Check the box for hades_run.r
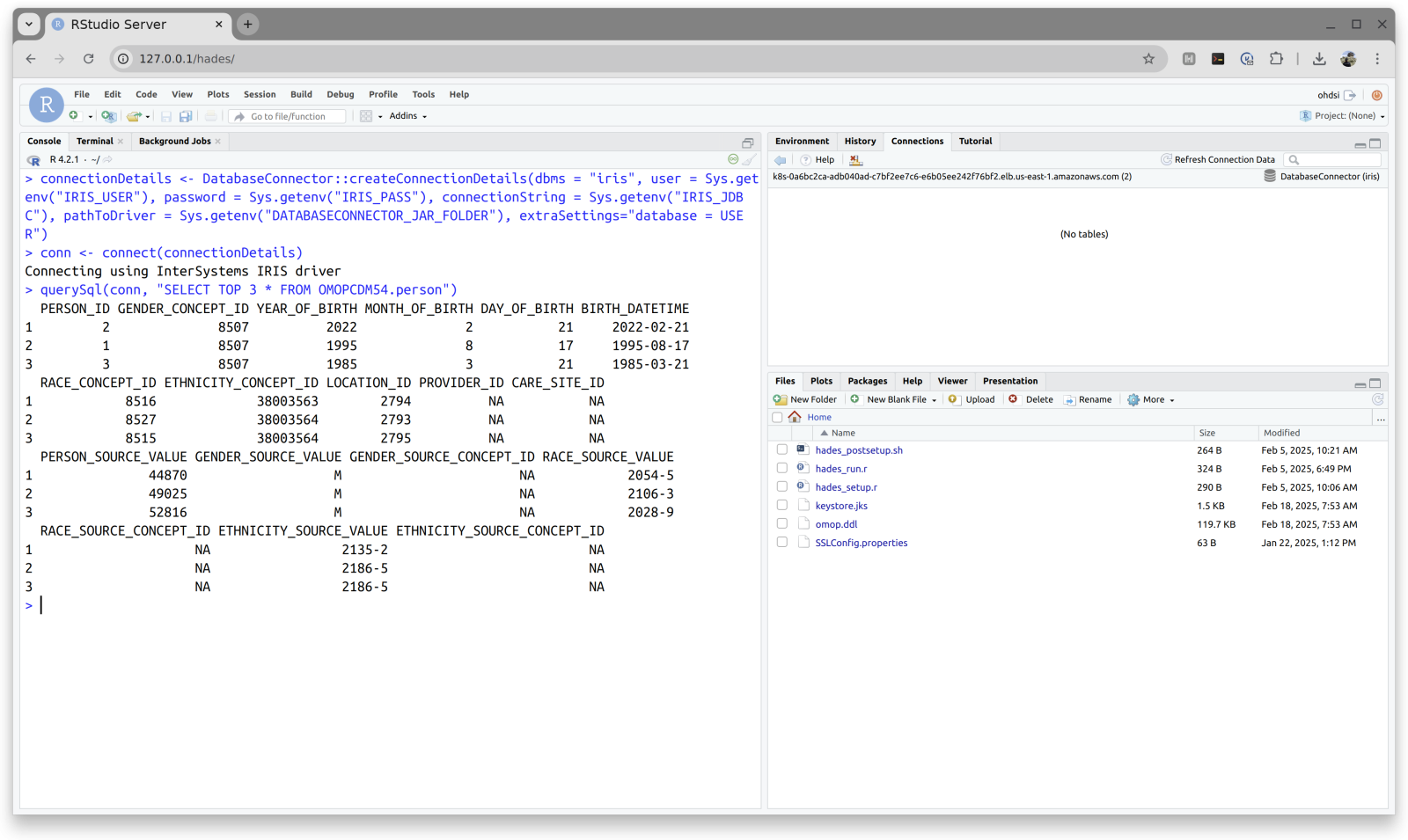1408x840 pixels. pos(781,468)
